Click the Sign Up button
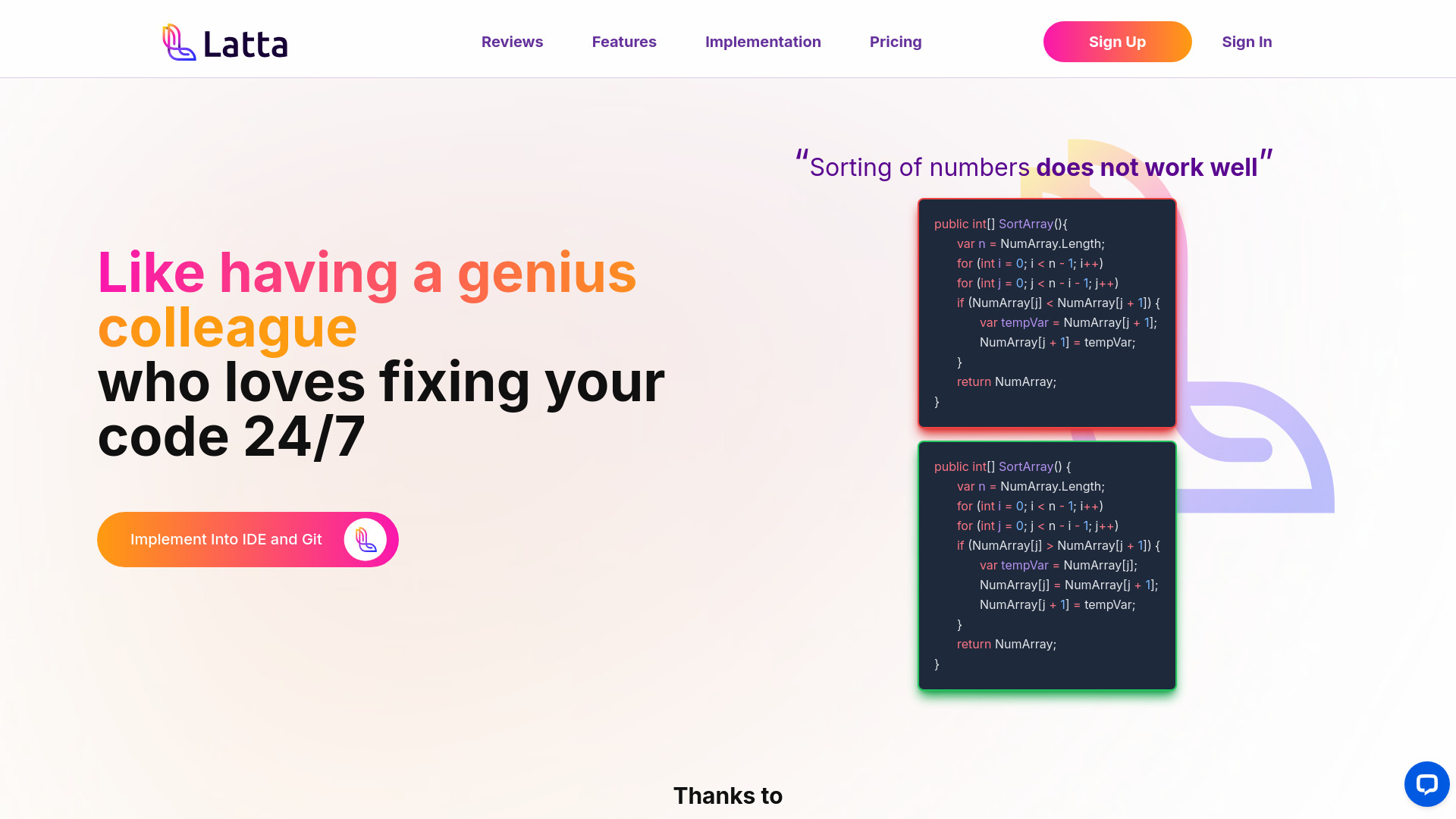Viewport: 1456px width, 819px height. coord(1117,41)
